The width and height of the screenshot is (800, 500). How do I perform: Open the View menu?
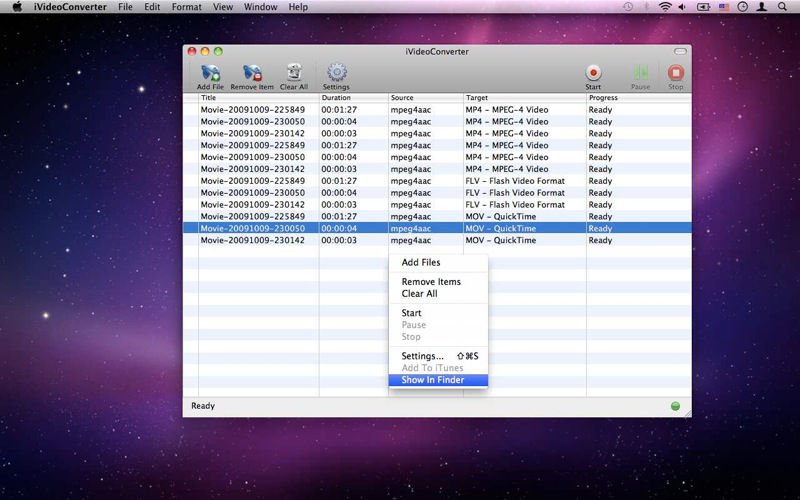pos(222,7)
